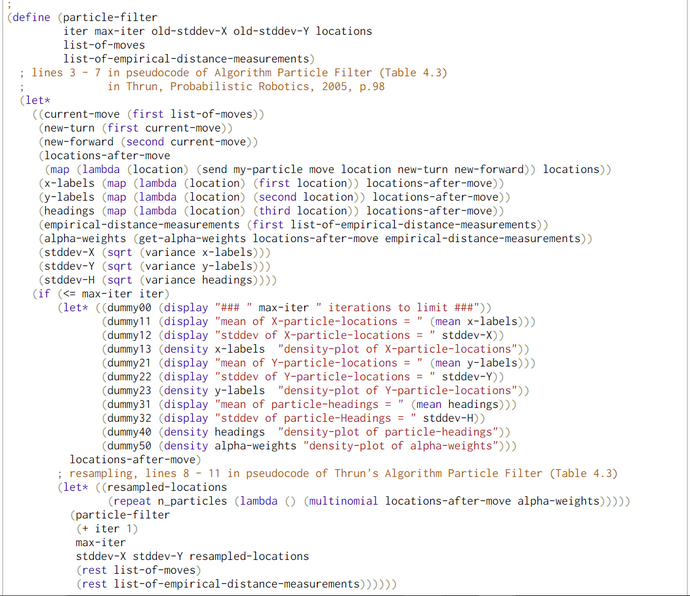Image resolution: width=690 pixels, height=596 pixels.
Task: Select "particle-filter" in the define line
Action: click(110, 18)
